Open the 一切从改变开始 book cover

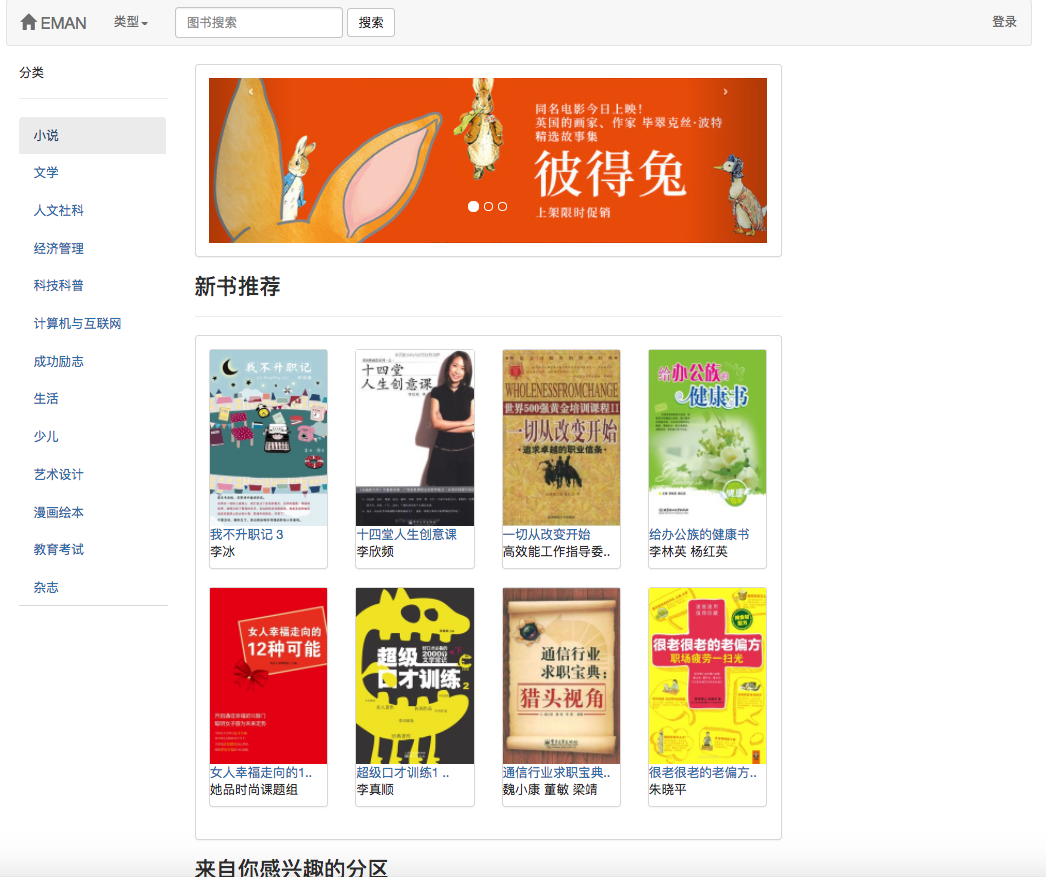(561, 437)
